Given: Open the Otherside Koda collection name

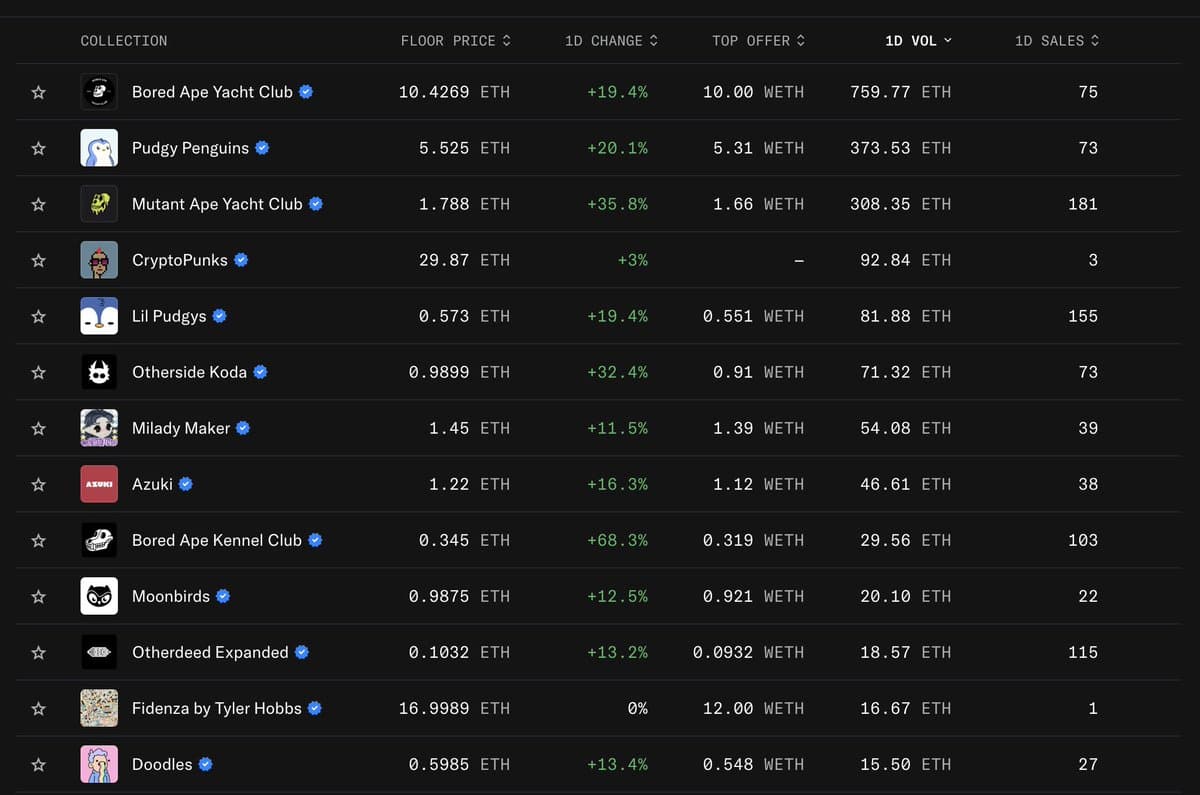Looking at the screenshot, I should [x=189, y=372].
